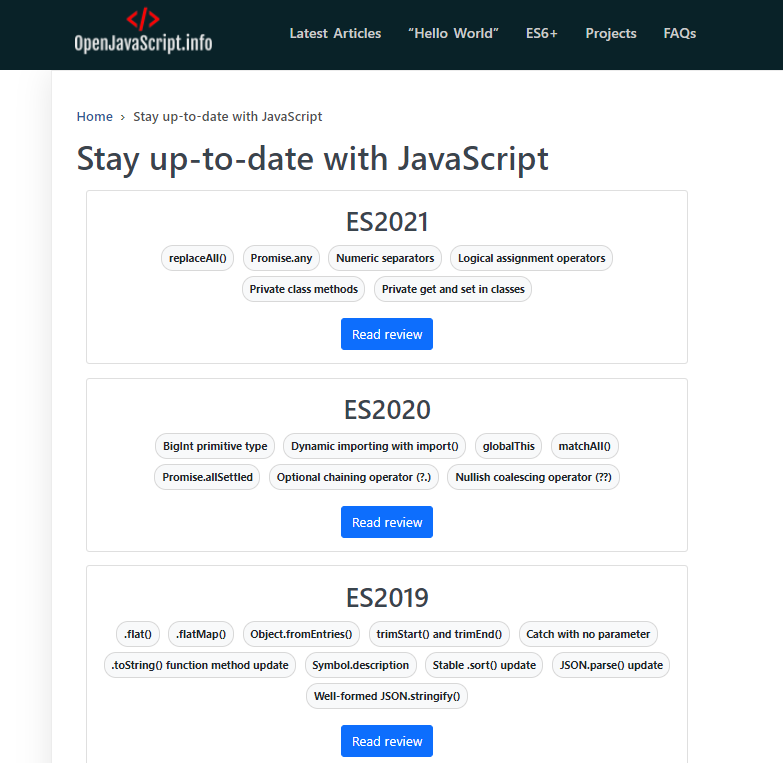Viewport: 783px width, 781px height.
Task: Select the BigInt primitive type tag
Action: pyautogui.click(x=215, y=446)
